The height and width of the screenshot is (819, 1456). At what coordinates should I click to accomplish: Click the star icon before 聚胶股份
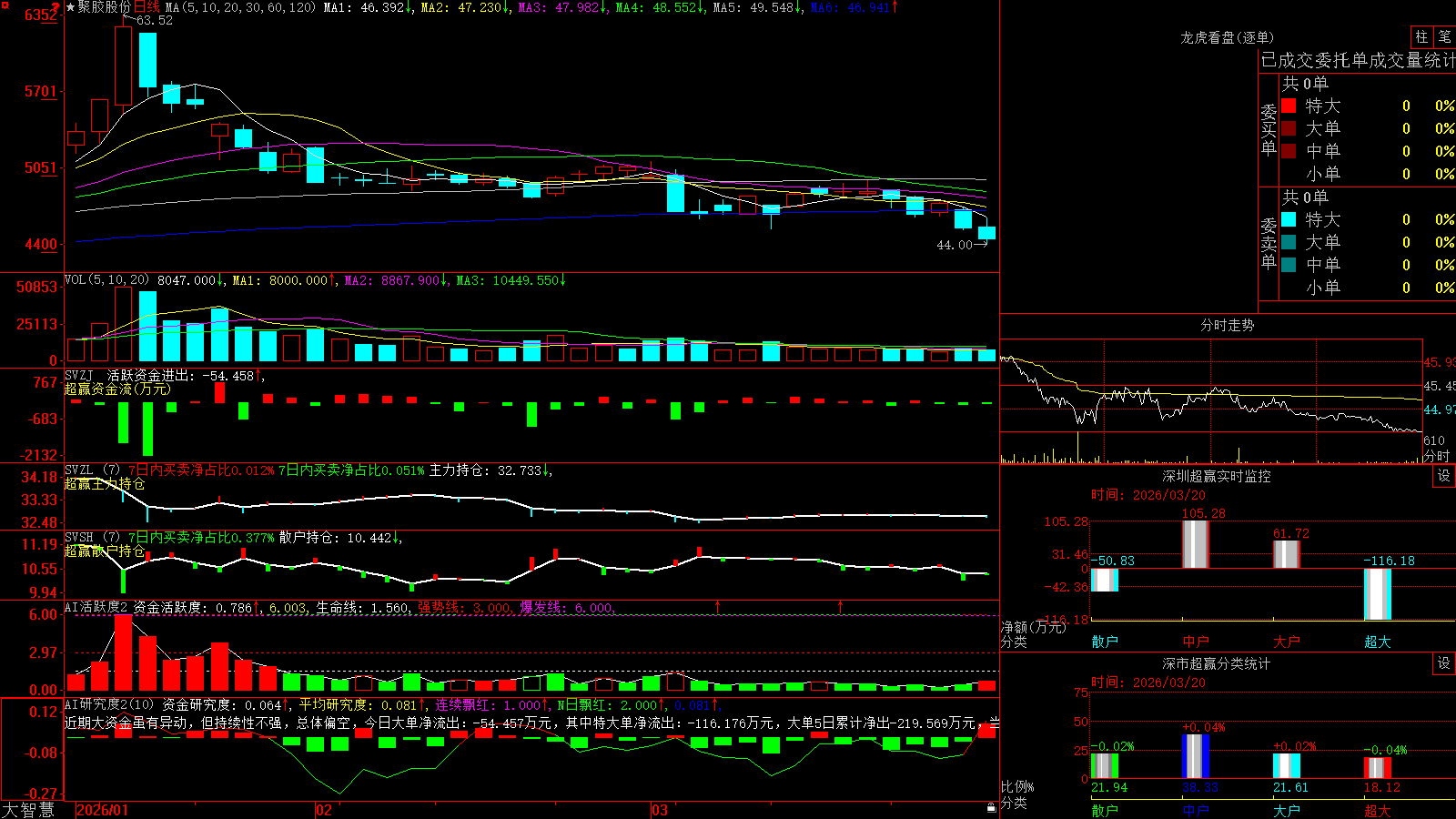pyautogui.click(x=71, y=7)
